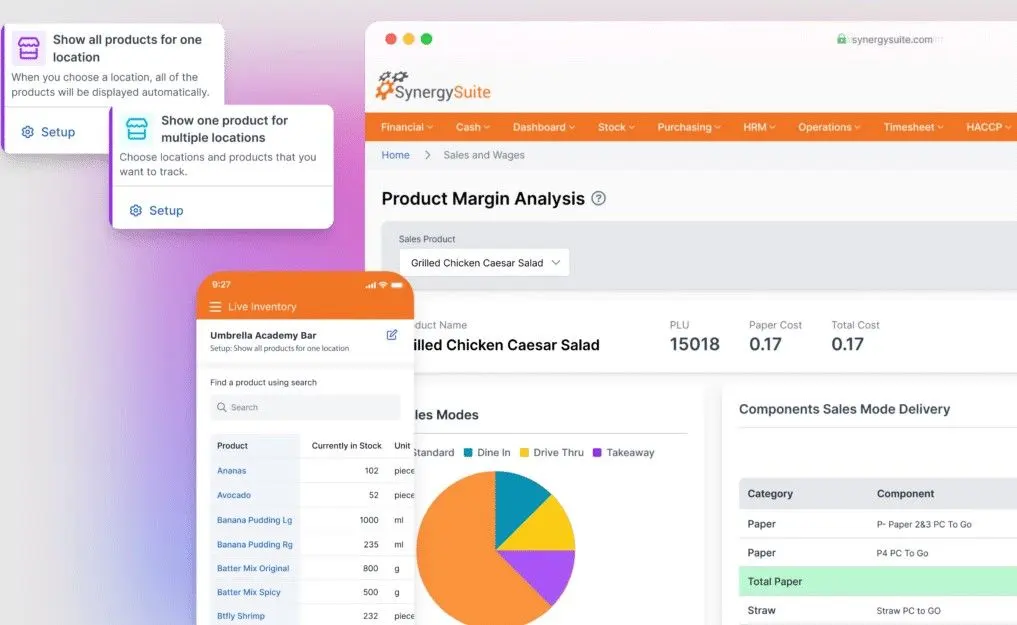This screenshot has height=625, width=1017.
Task: Click the PLU value 15018
Action: (695, 344)
